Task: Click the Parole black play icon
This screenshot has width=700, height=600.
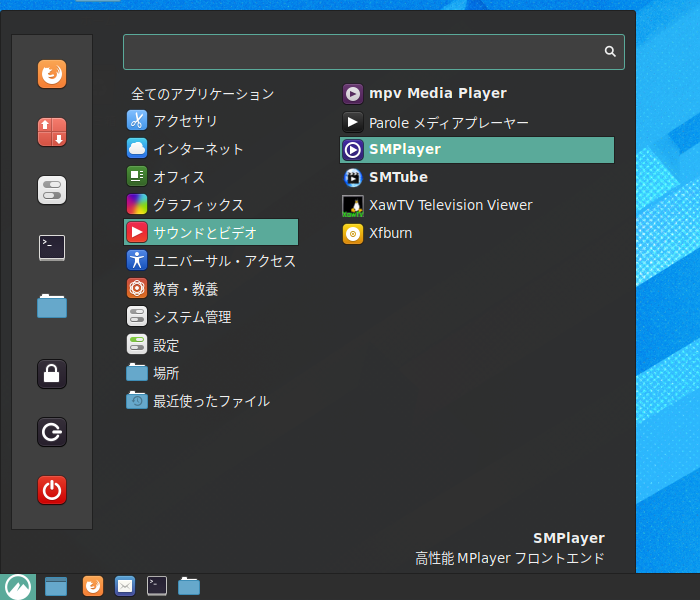Action: (x=353, y=122)
